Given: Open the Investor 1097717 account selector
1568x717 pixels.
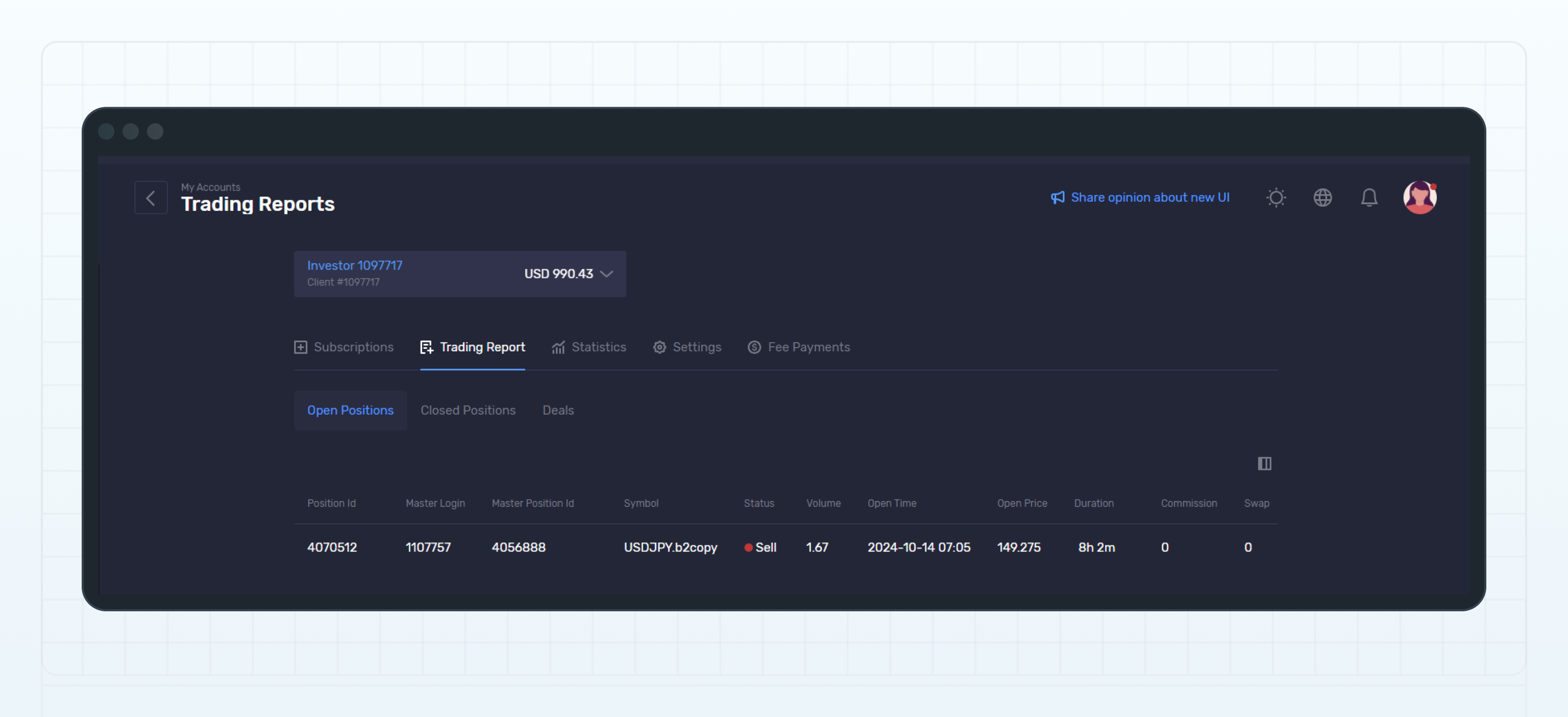Looking at the screenshot, I should click(354, 266).
